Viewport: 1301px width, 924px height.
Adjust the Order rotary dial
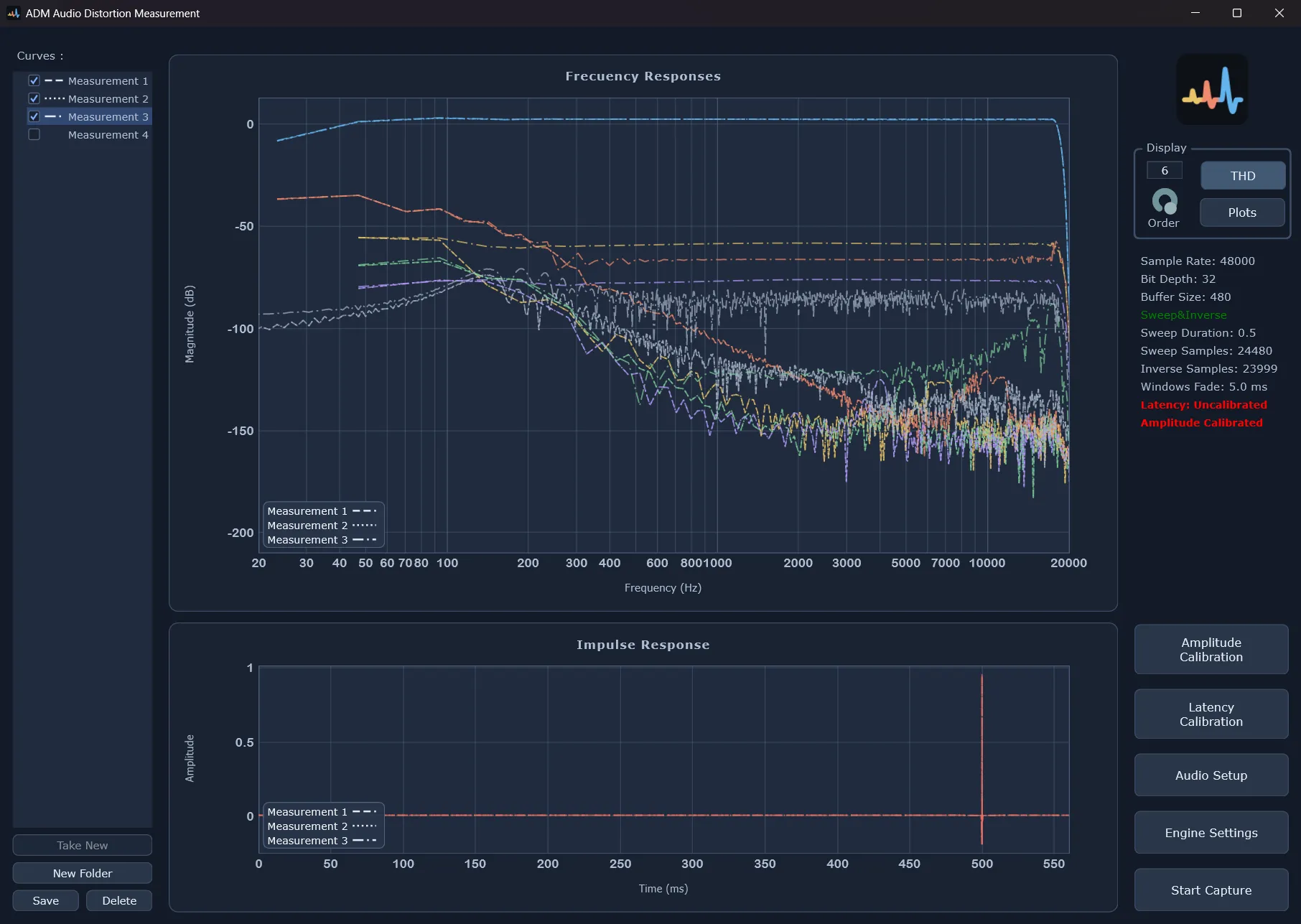coord(1164,201)
